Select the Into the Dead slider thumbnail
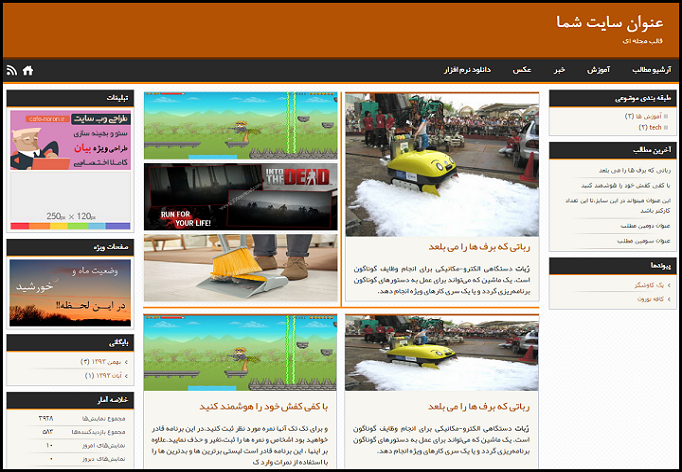The width and height of the screenshot is (682, 472). [x=241, y=197]
